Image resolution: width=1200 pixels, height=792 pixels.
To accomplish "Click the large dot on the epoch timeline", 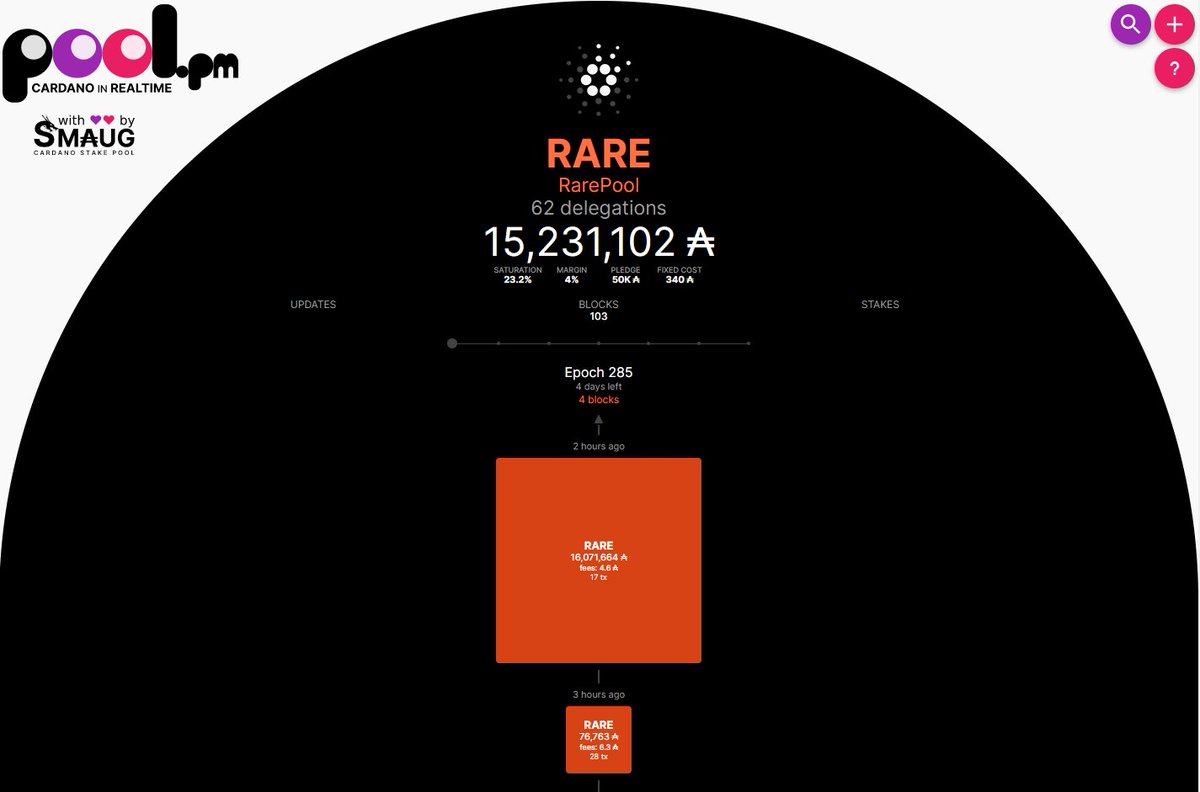I will coord(452,343).
